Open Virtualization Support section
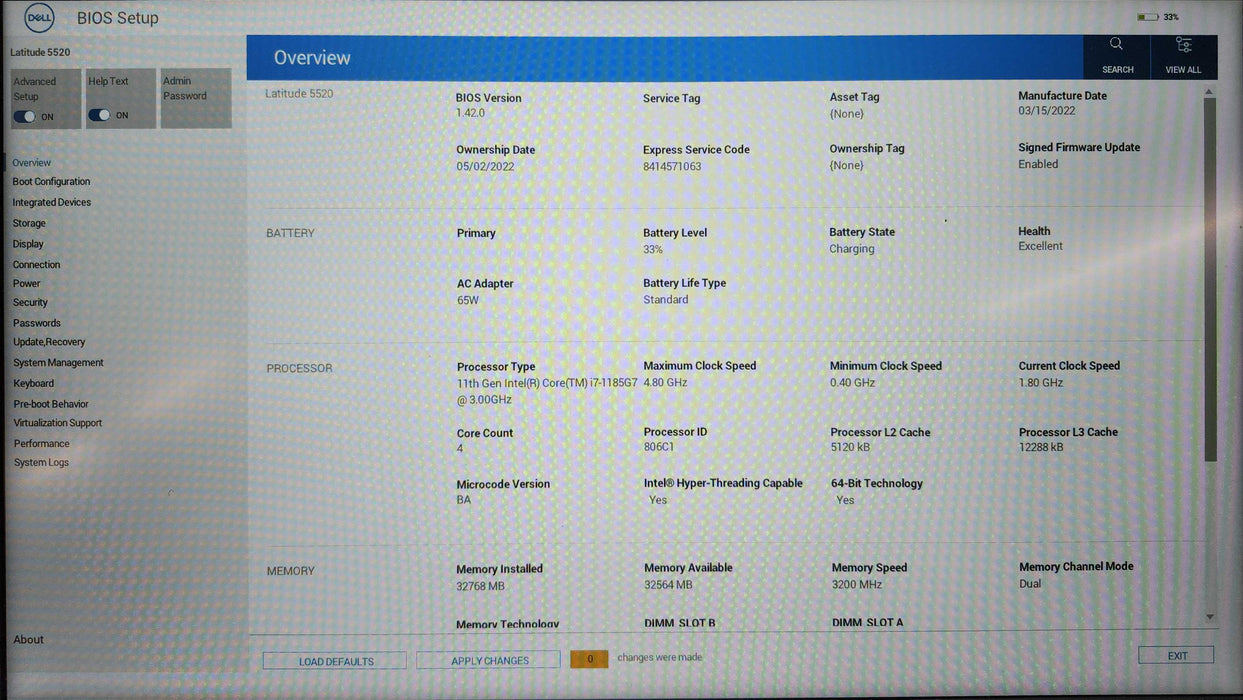 [58, 423]
